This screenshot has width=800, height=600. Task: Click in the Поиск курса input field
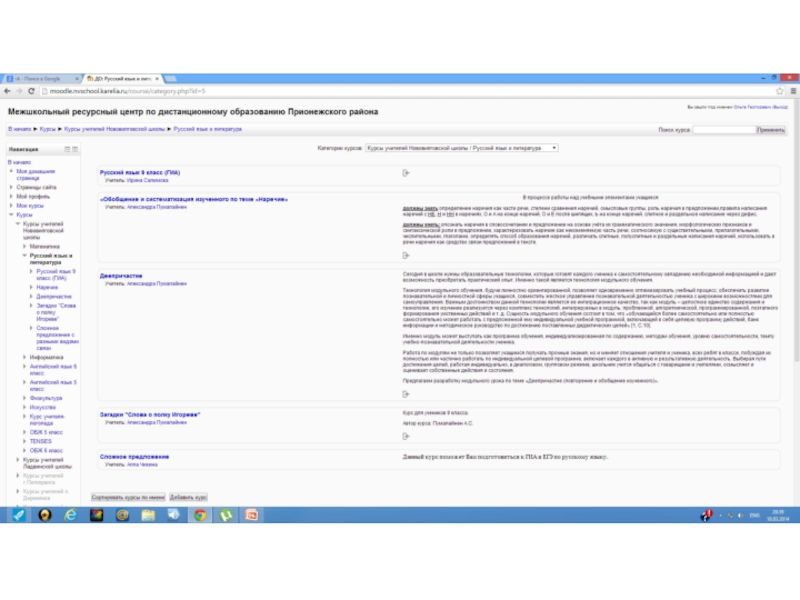click(x=723, y=130)
